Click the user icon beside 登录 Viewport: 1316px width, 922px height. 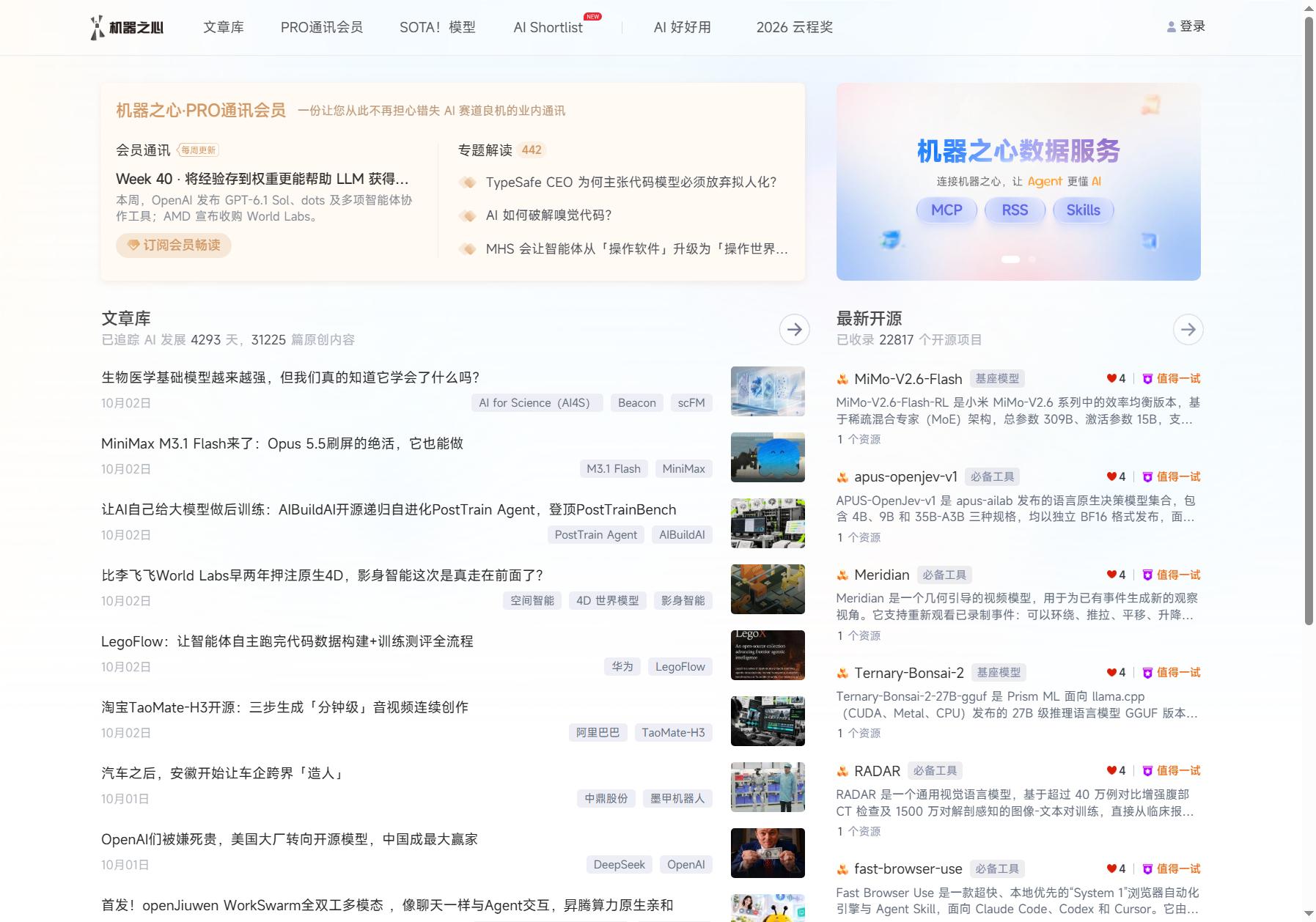[1171, 27]
